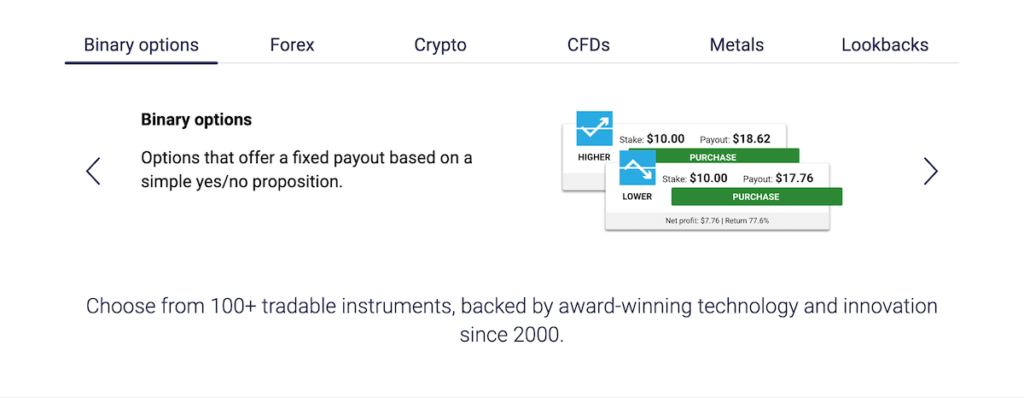Select the Binary options tab
This screenshot has width=1024, height=398.
[x=141, y=45]
